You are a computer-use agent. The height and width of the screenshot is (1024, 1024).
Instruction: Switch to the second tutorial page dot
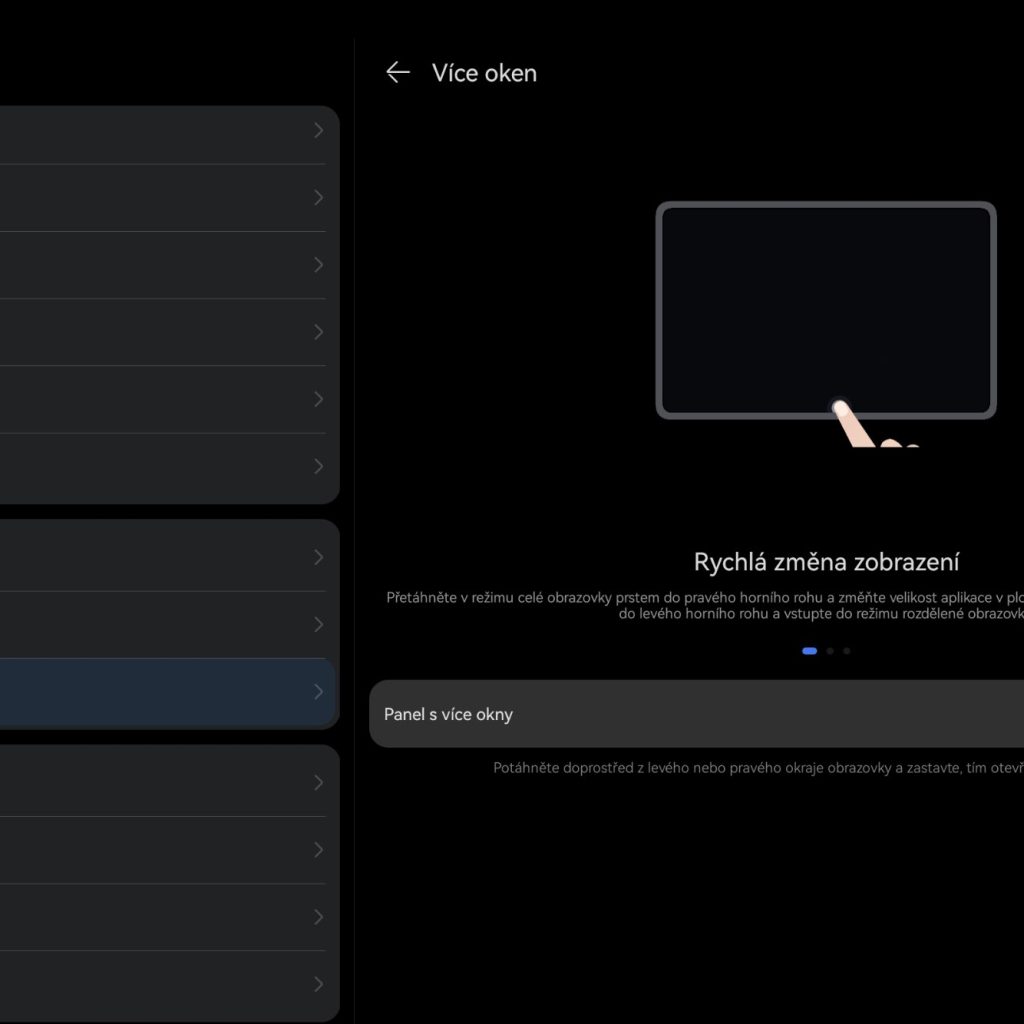click(830, 651)
